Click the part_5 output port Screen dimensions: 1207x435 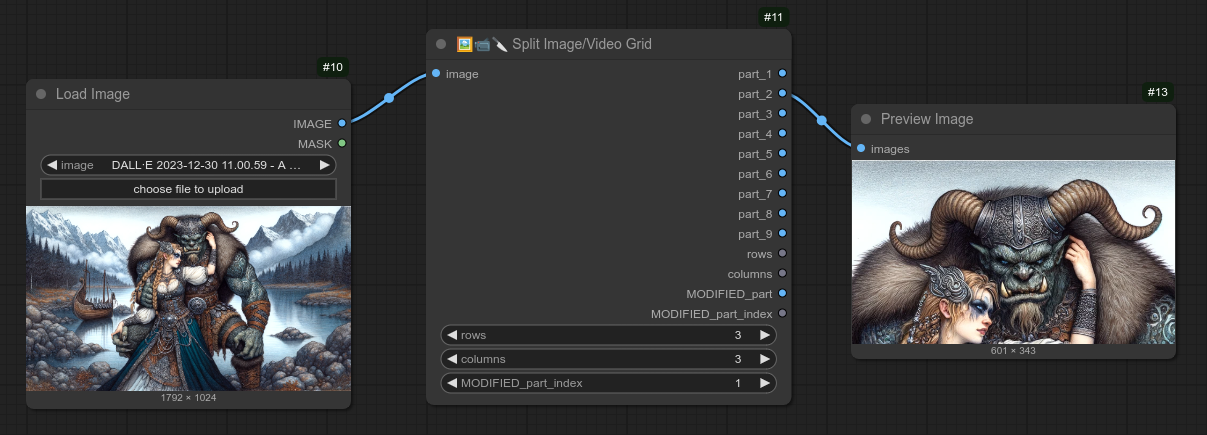[782, 154]
